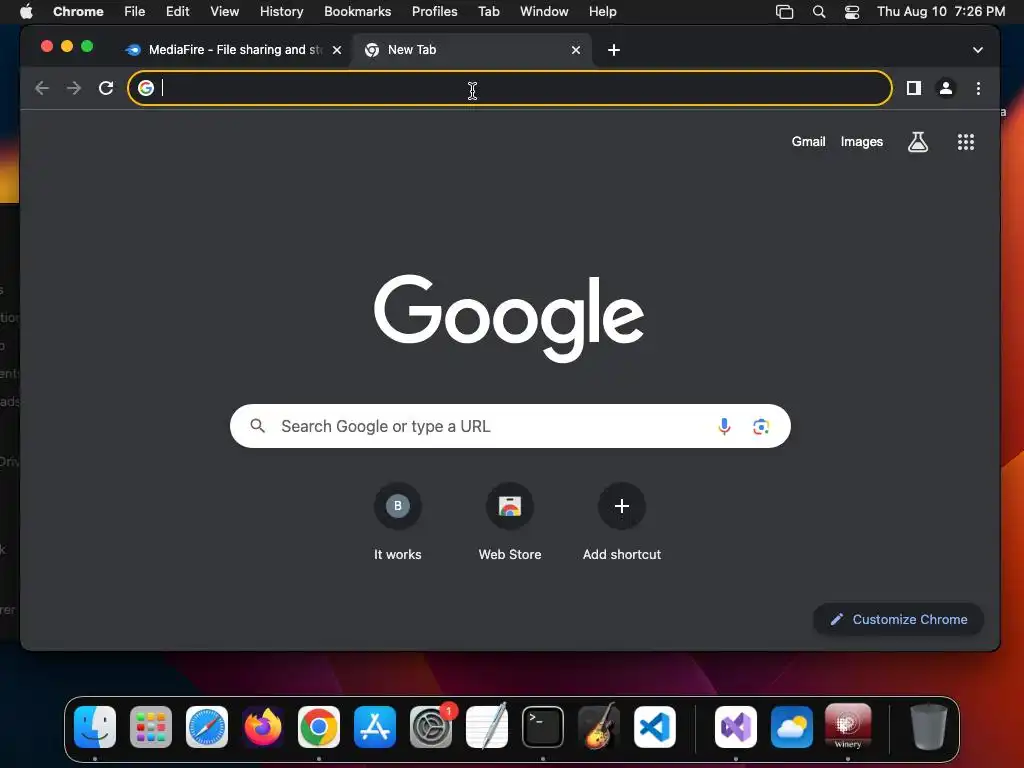This screenshot has height=768, width=1024.
Task: Open the Chrome application menu
Action: pyautogui.click(x=78, y=12)
